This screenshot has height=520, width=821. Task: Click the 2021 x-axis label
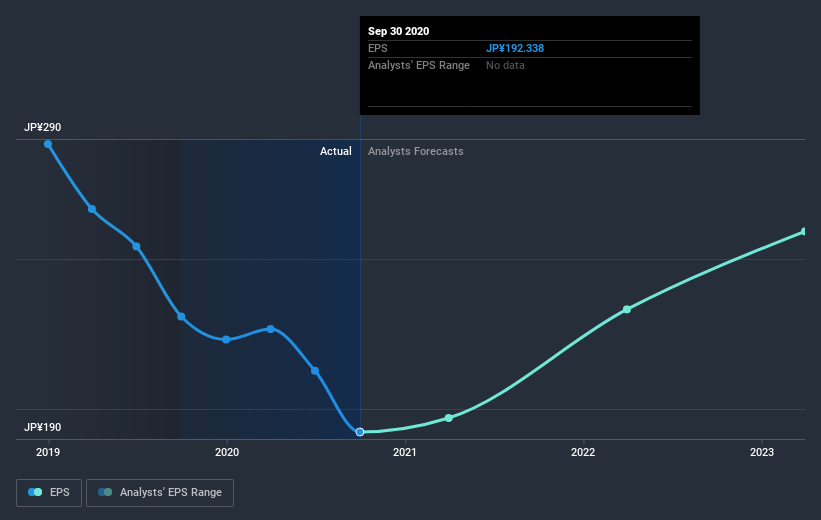coord(405,452)
